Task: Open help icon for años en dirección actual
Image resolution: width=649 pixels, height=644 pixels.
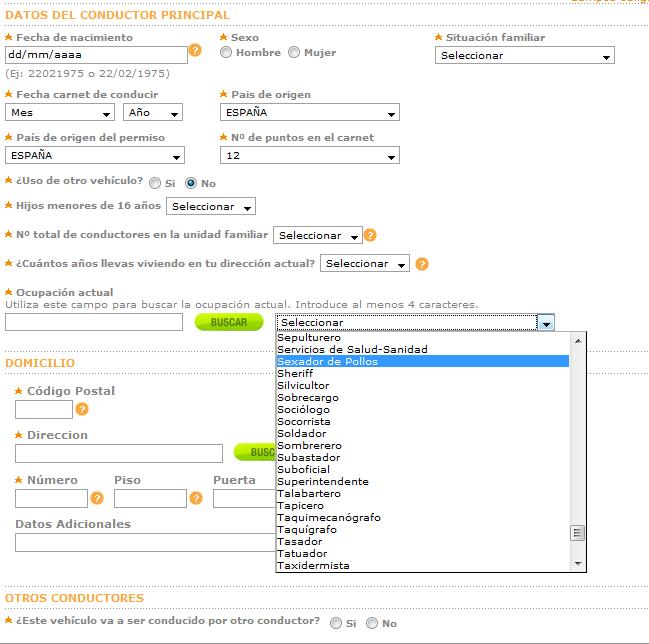Action: pos(421,264)
